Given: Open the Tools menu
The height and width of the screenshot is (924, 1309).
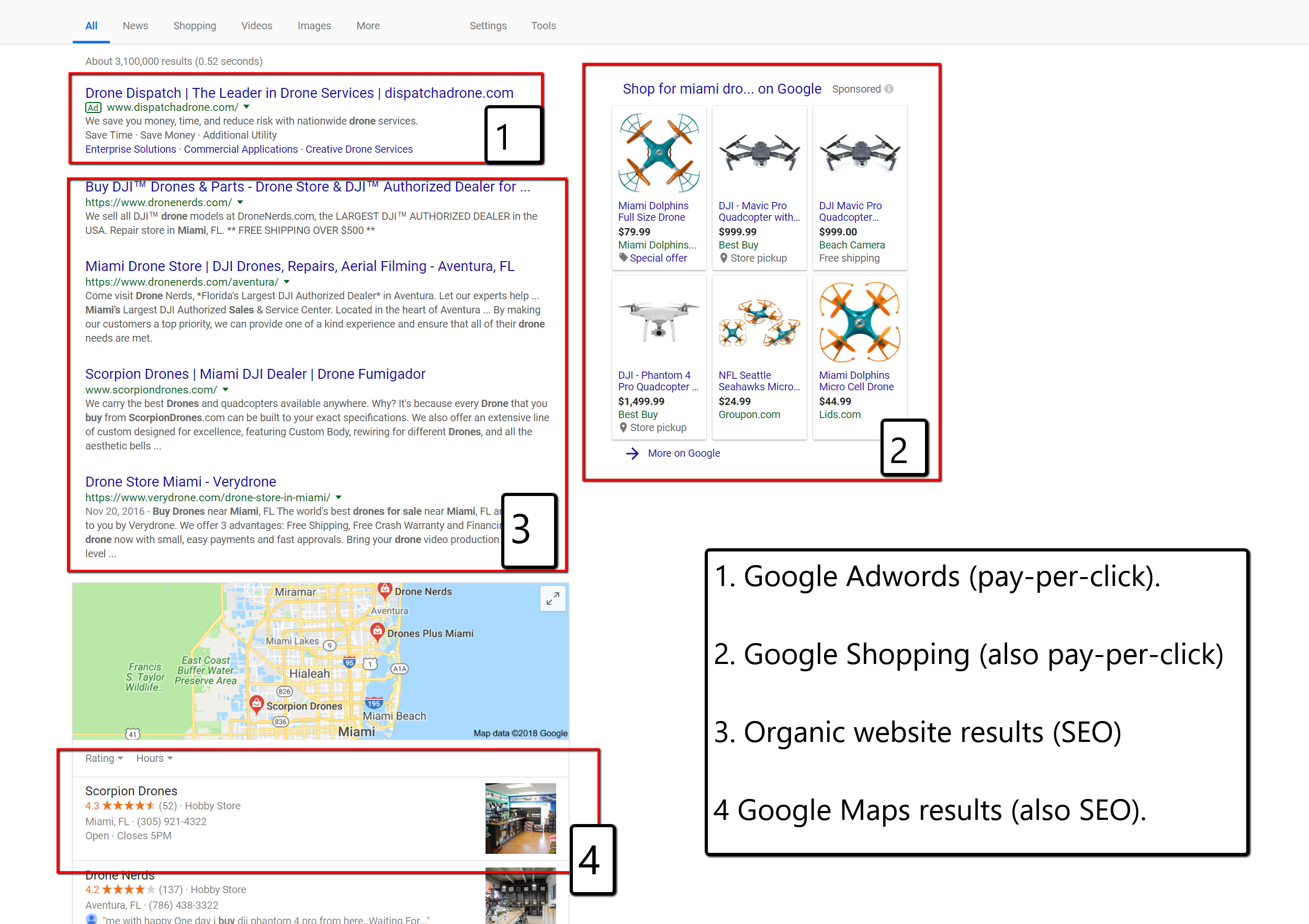Looking at the screenshot, I should (543, 26).
